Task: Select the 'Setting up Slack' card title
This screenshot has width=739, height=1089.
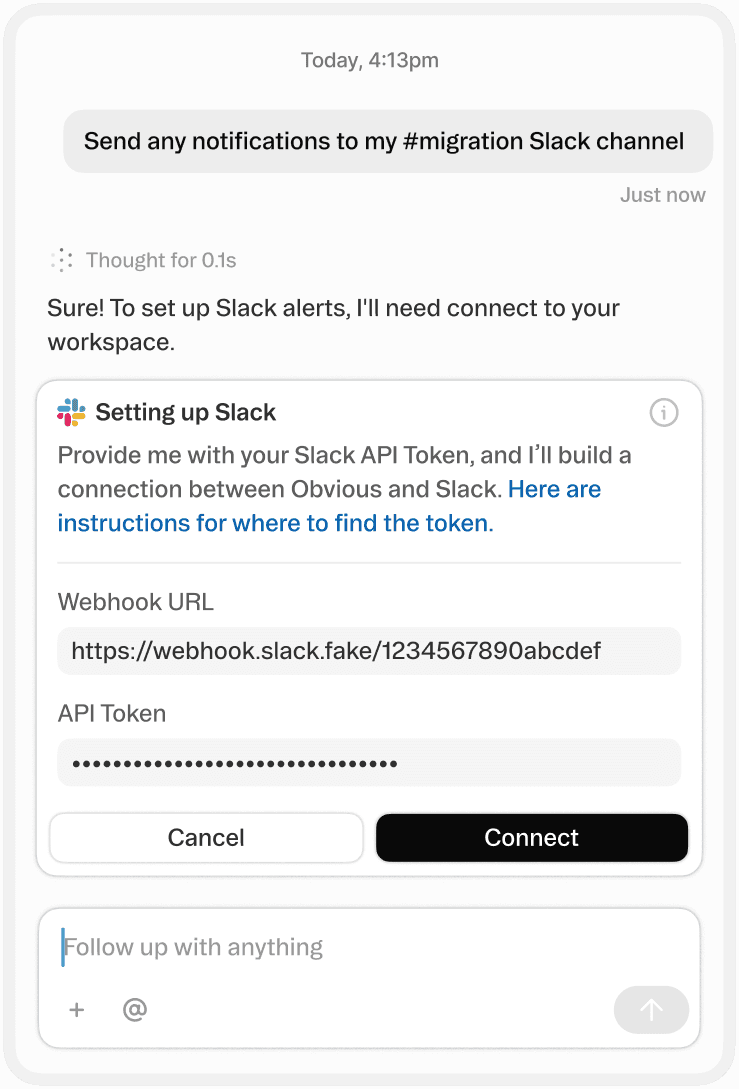Action: click(184, 412)
